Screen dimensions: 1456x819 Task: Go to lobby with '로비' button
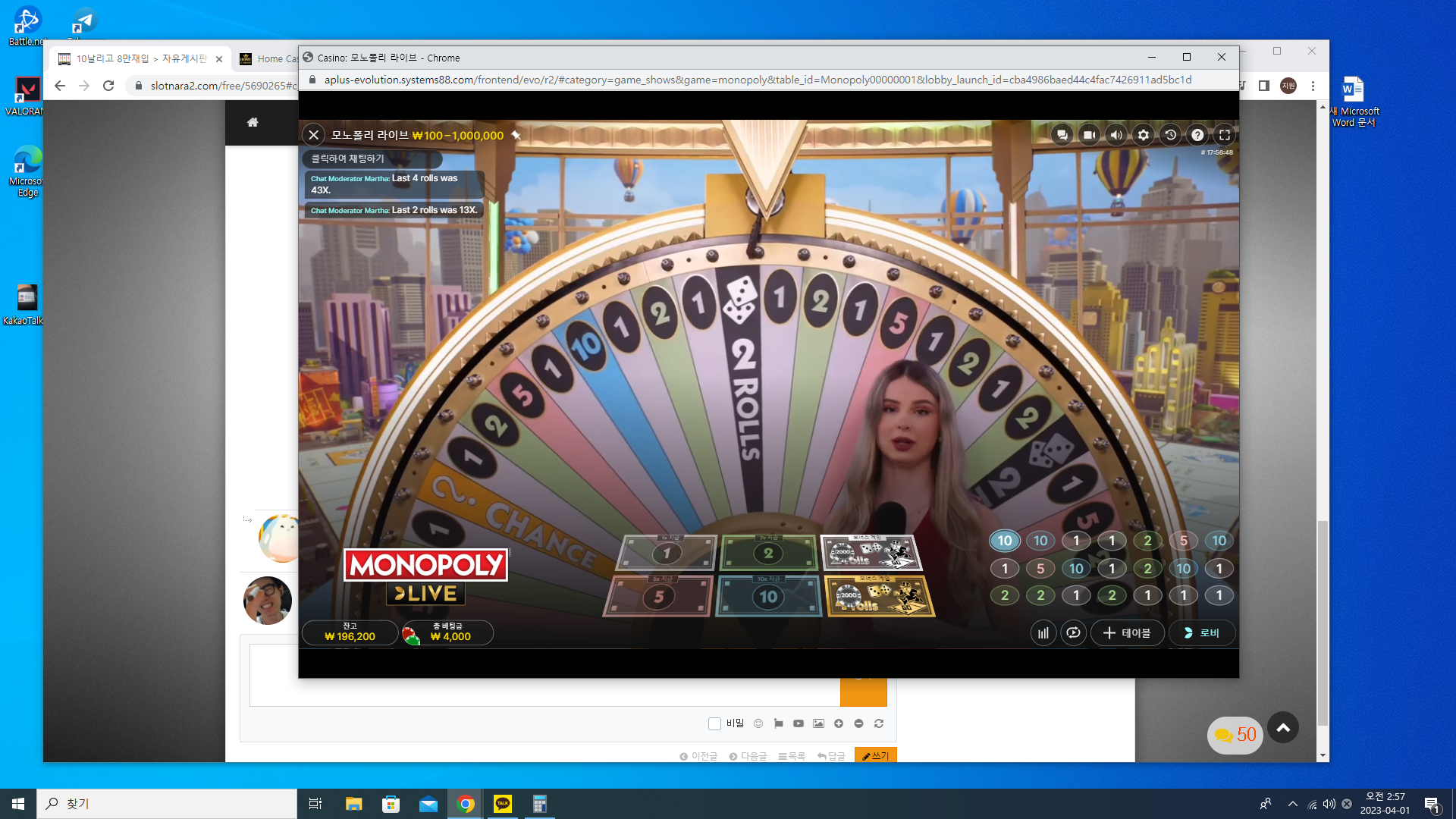click(1202, 632)
